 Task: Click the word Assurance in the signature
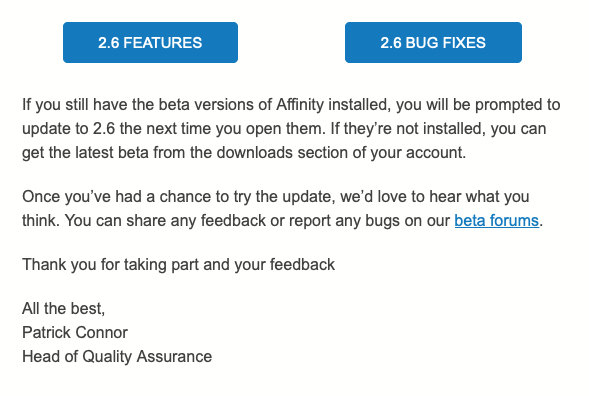point(174,357)
